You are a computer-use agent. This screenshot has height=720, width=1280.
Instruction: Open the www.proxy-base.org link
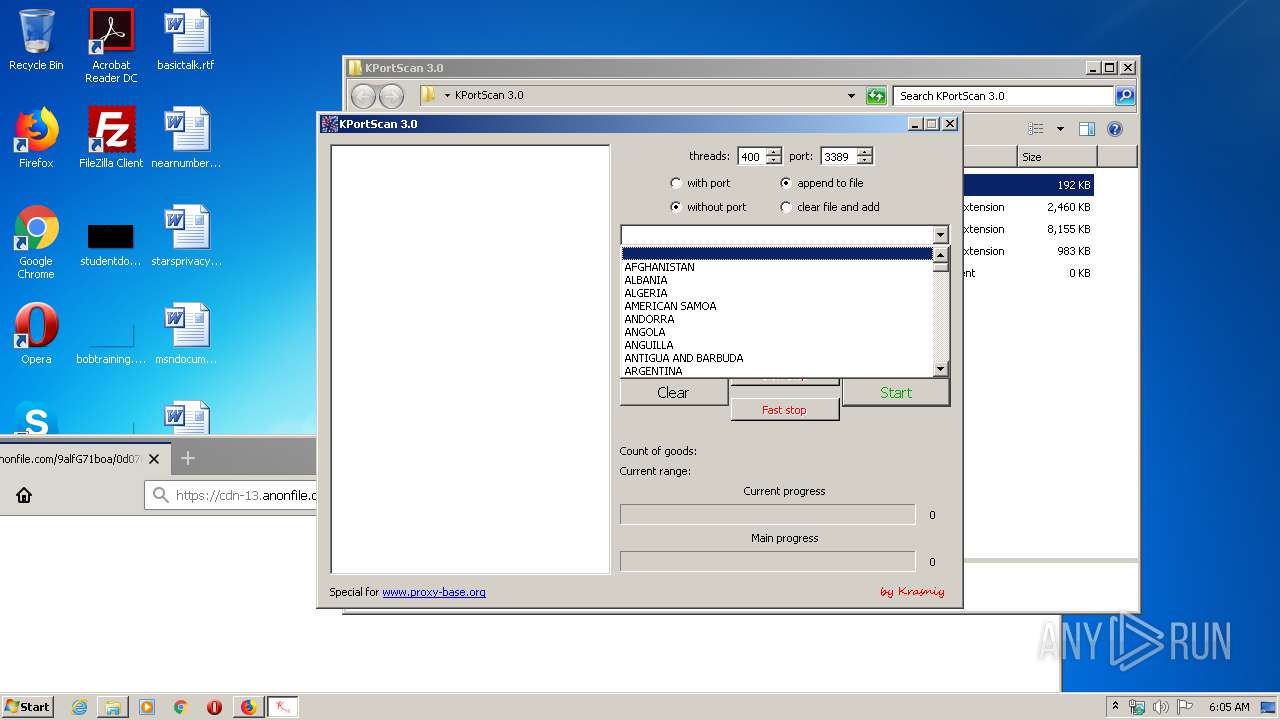[x=434, y=592]
